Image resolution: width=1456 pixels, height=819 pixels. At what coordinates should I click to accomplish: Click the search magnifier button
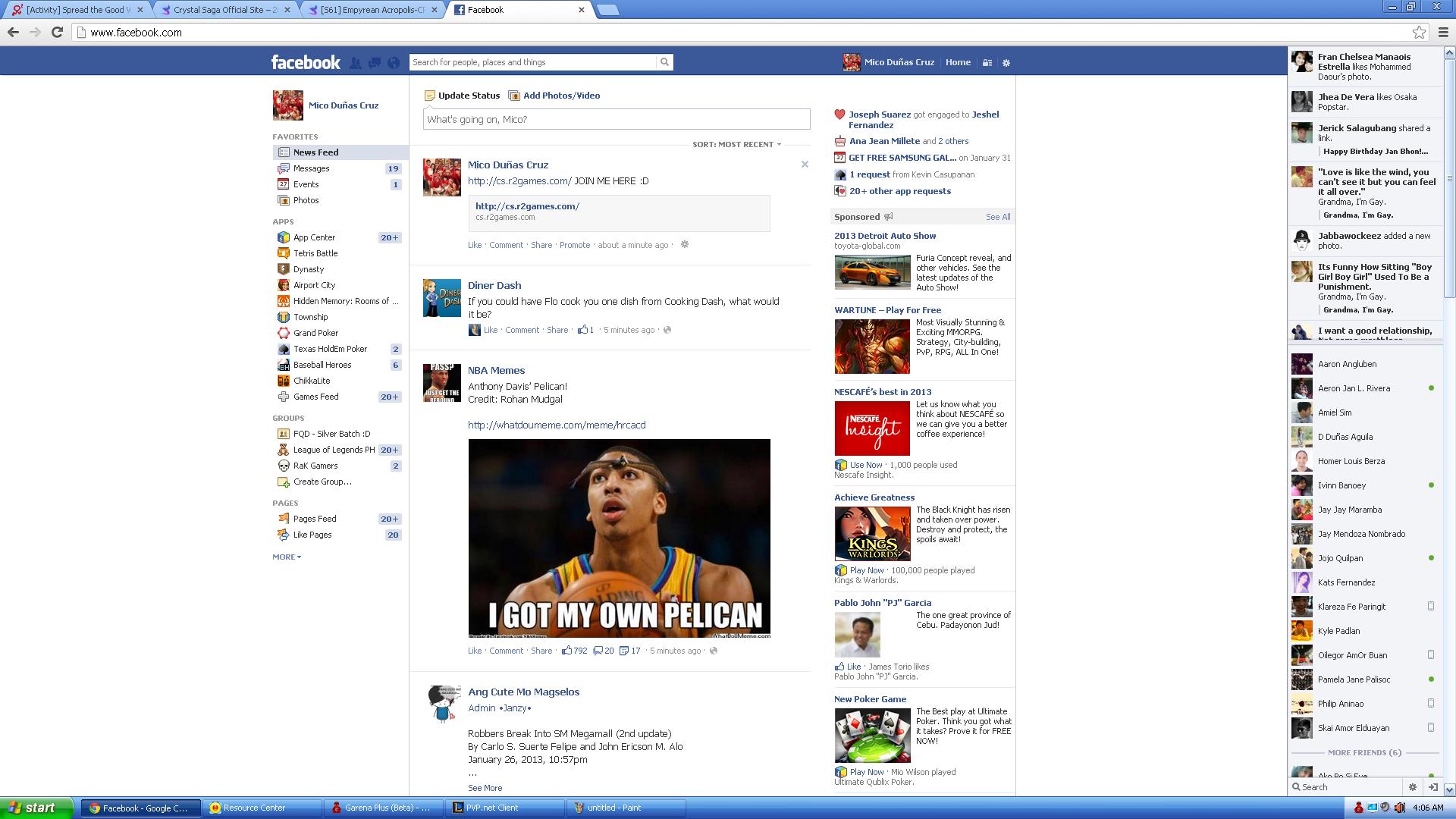coord(664,62)
